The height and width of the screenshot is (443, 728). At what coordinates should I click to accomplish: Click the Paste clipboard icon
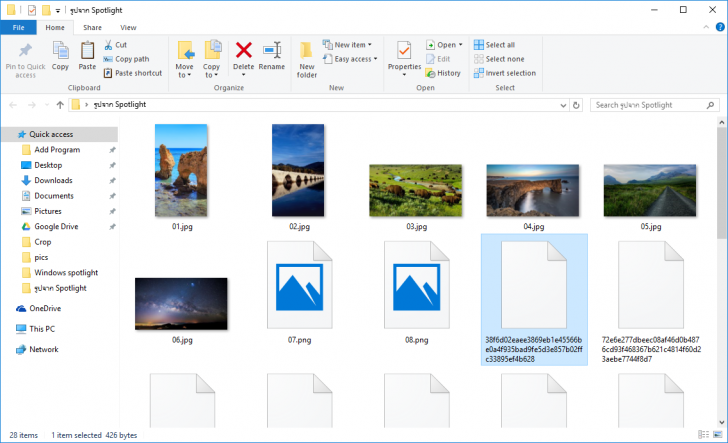point(87,50)
